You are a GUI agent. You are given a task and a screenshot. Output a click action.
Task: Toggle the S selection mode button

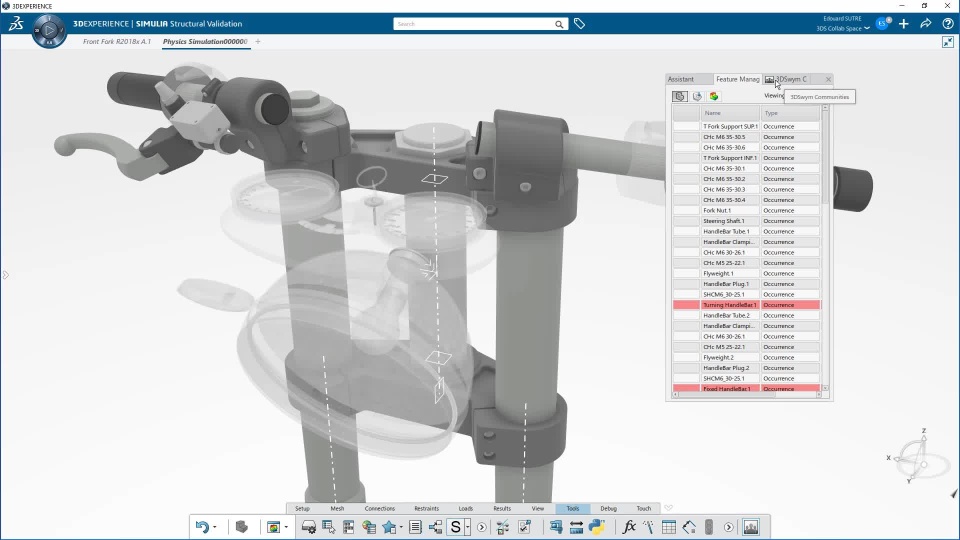click(x=456, y=527)
